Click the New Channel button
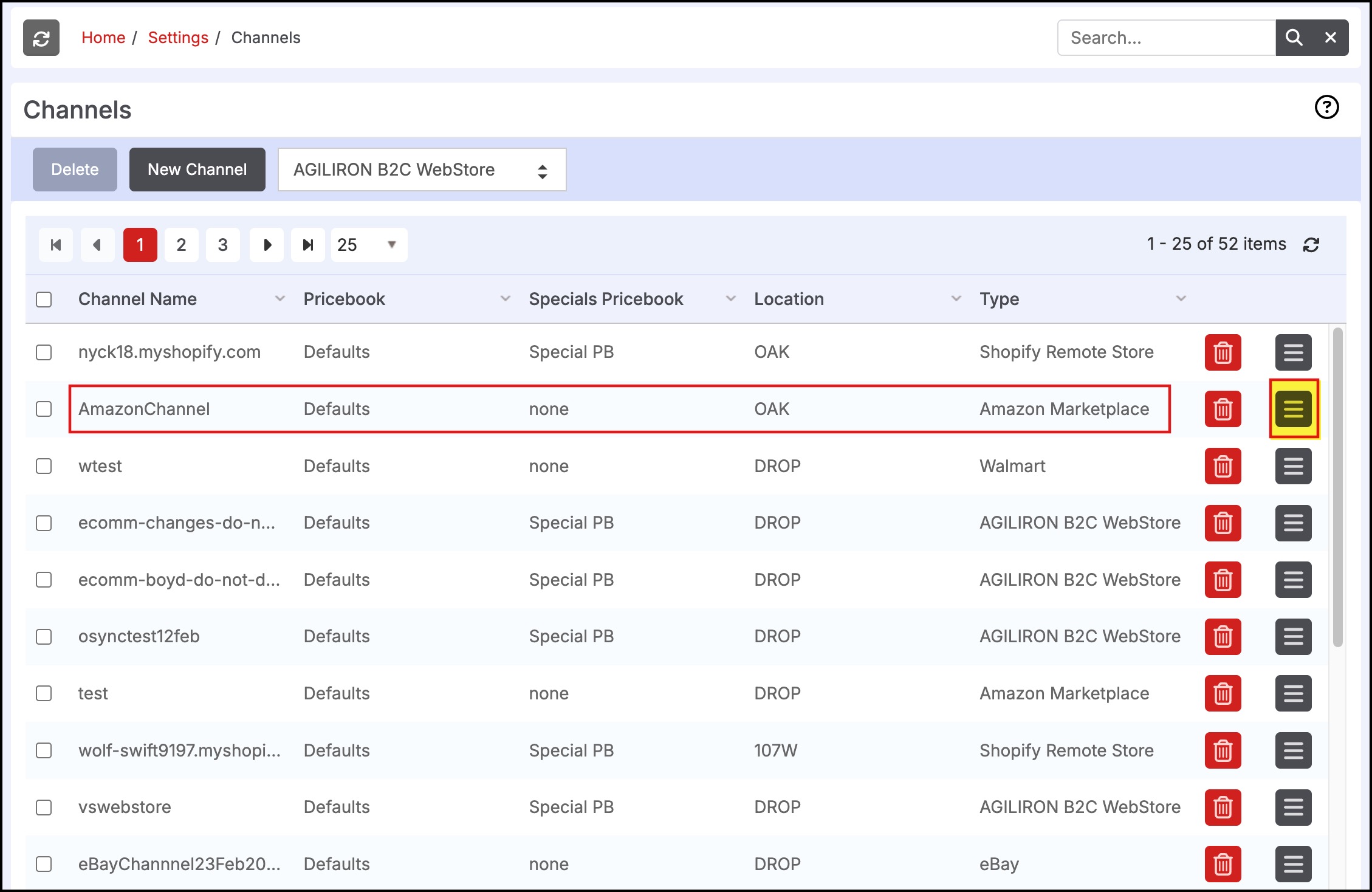 tap(197, 170)
